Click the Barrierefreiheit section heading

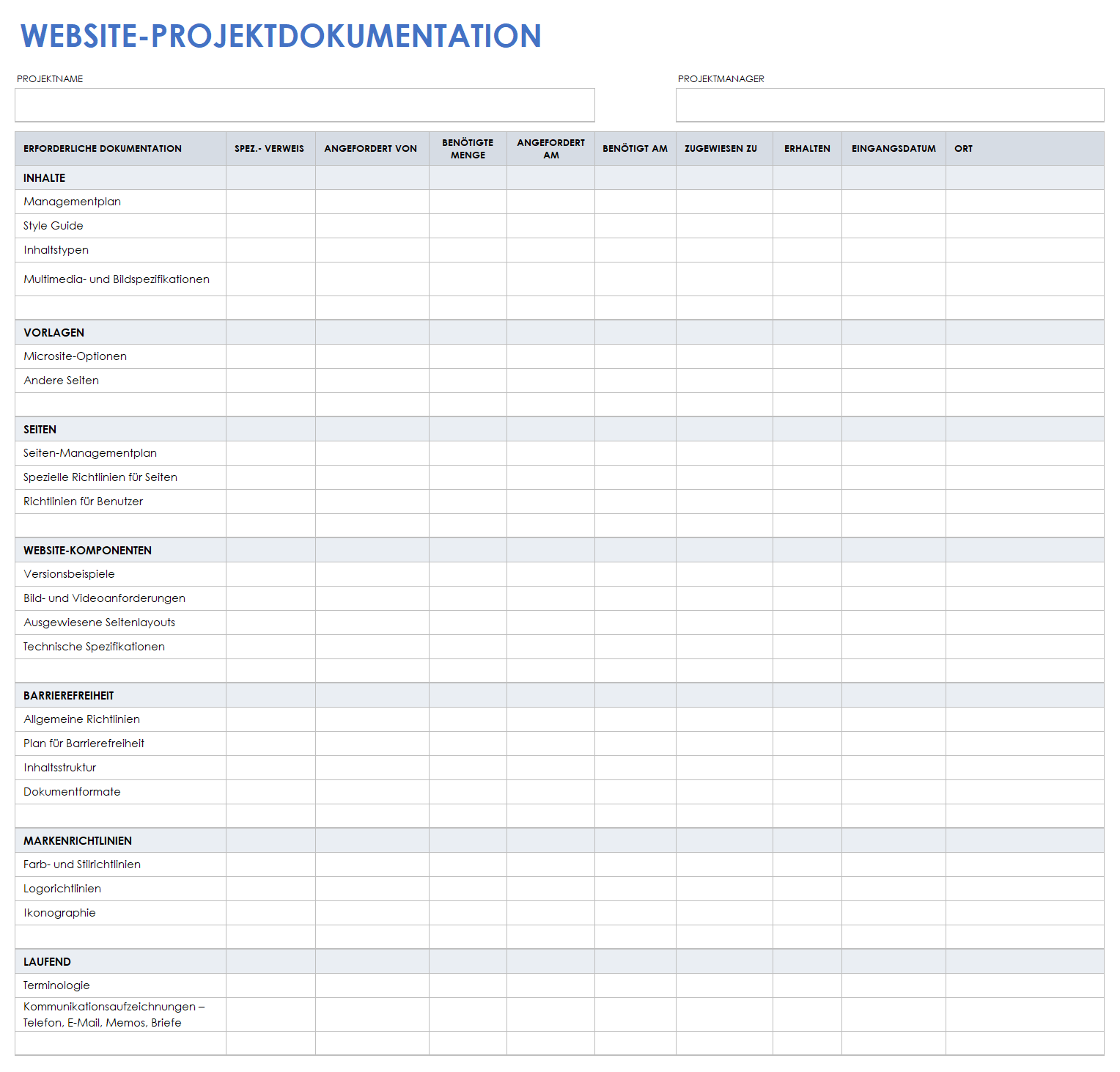point(69,696)
